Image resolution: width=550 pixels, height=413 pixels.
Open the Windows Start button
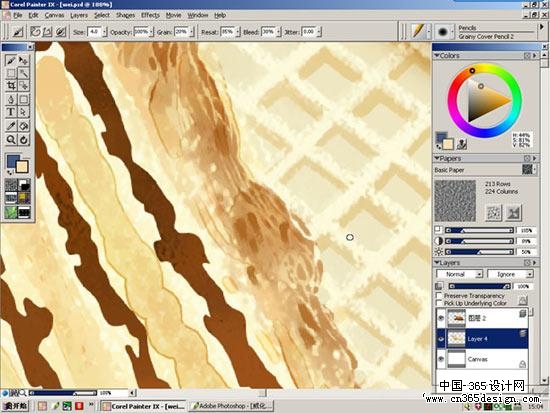click(15, 406)
